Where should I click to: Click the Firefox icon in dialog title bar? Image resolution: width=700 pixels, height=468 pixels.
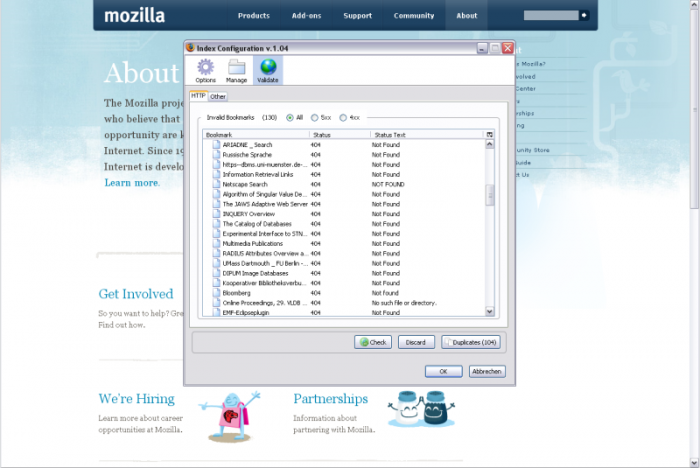pos(191,48)
